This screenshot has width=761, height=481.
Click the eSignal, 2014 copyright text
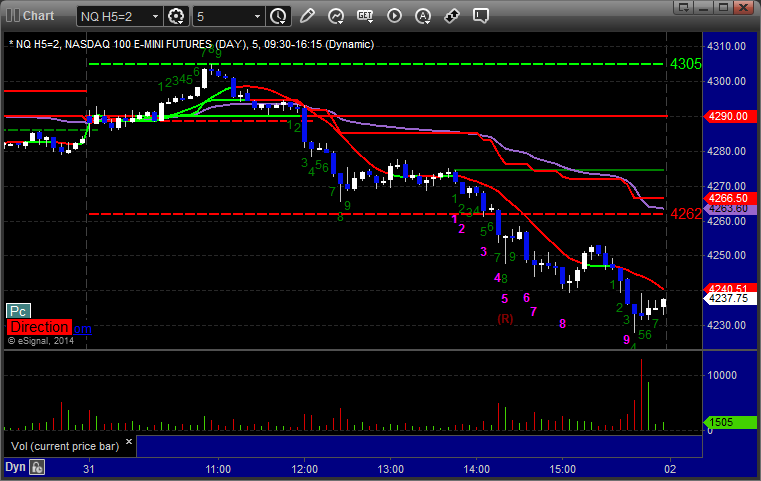pos(41,341)
